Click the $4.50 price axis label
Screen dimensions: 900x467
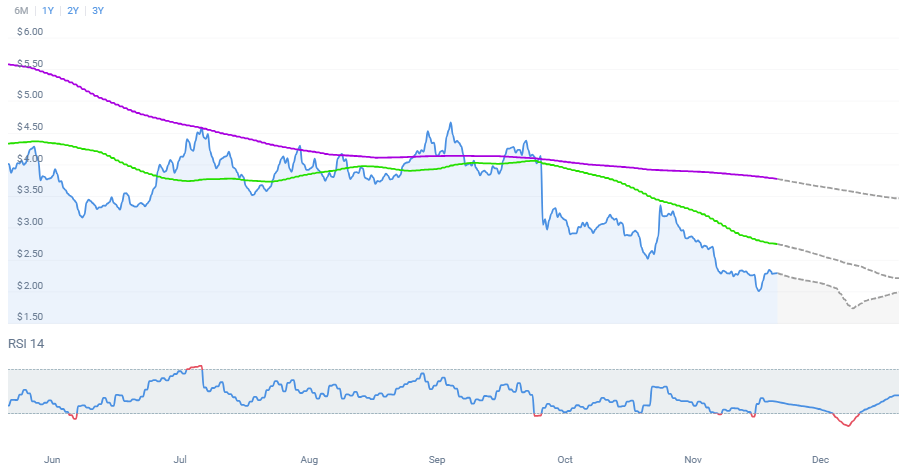30,127
